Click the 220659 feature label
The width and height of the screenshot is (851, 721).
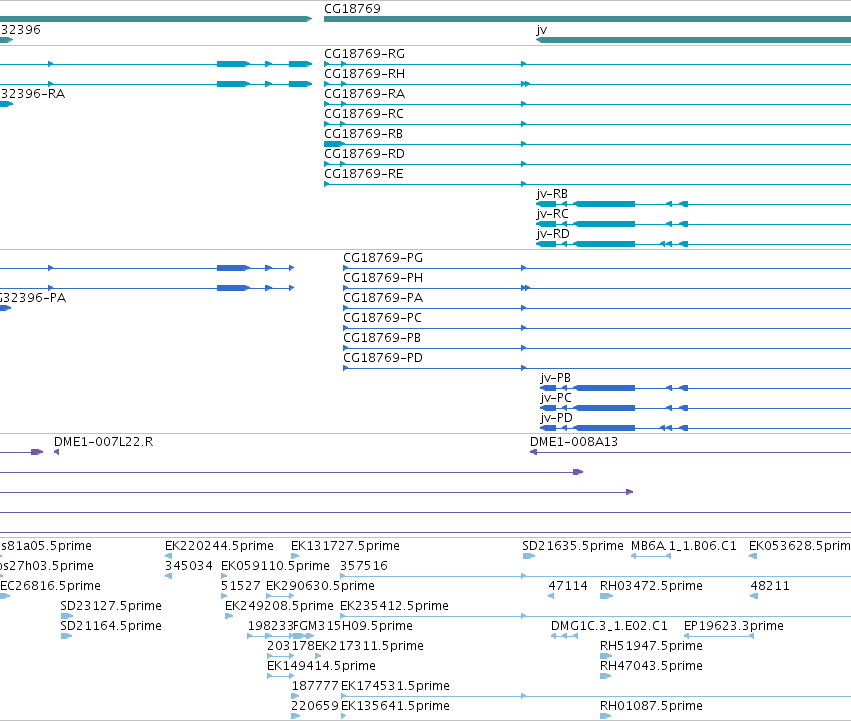pyautogui.click(x=315, y=706)
